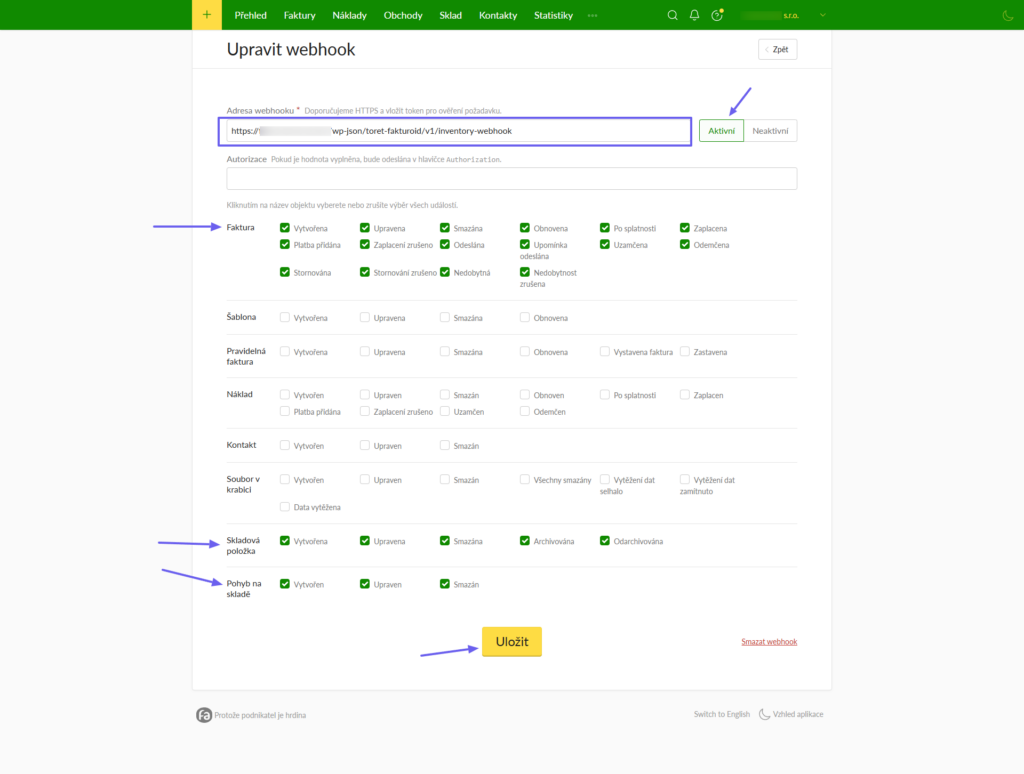The height and width of the screenshot is (774, 1024).
Task: Uncheck Faktura Po splatnosti checkbox
Action: (x=605, y=227)
